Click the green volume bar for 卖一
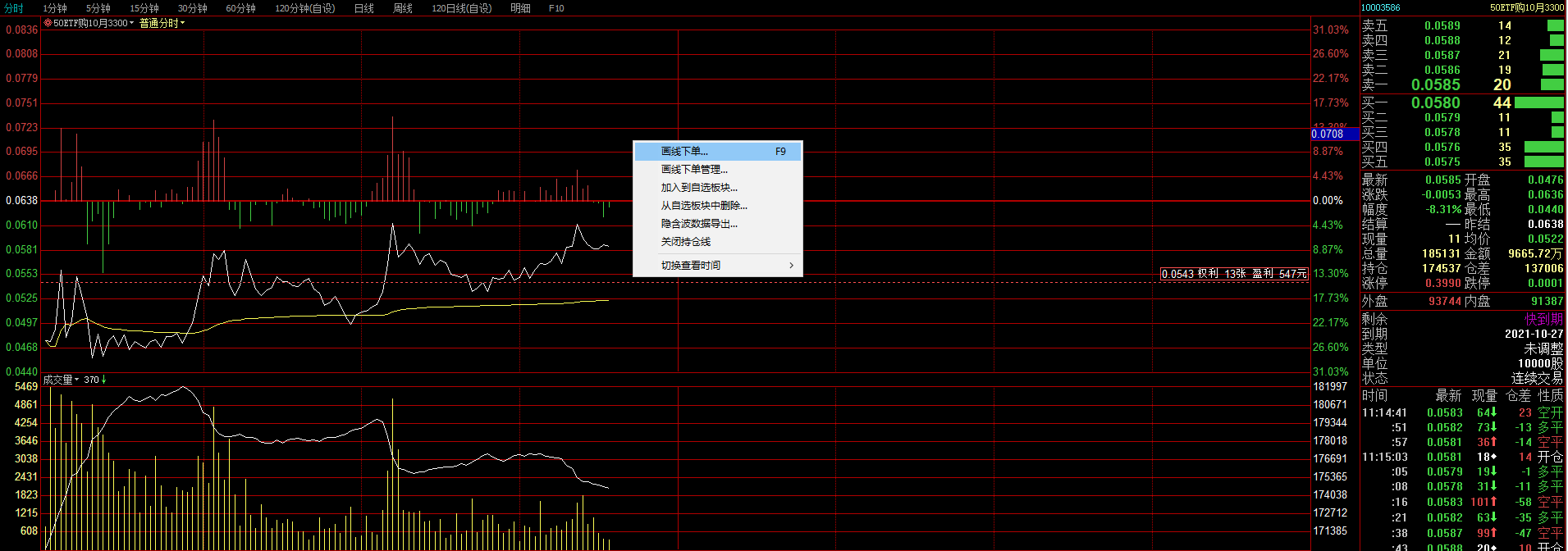1568x551 pixels. pos(1552,84)
